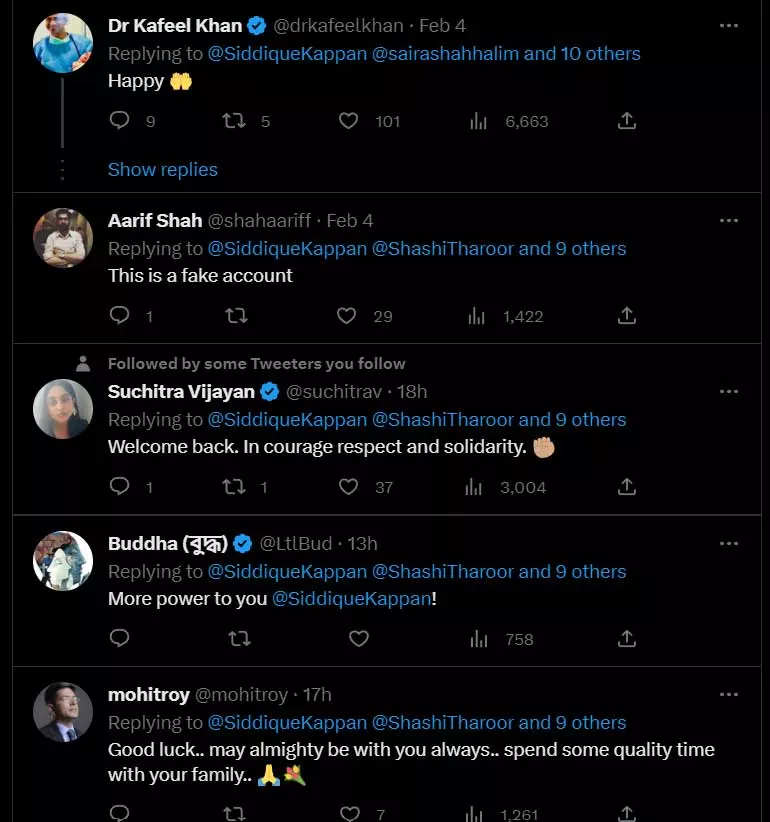Screen dimensions: 770x822
Task: Open more menu for mohitroy's tweet
Action: click(x=728, y=694)
